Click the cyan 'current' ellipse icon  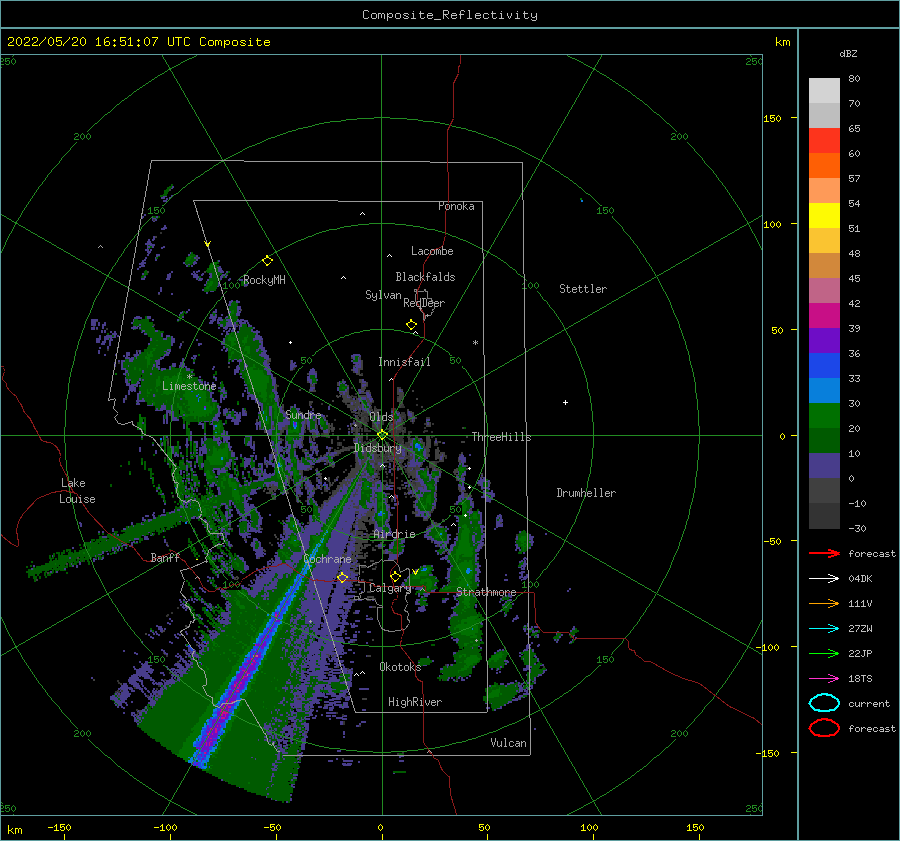point(824,703)
